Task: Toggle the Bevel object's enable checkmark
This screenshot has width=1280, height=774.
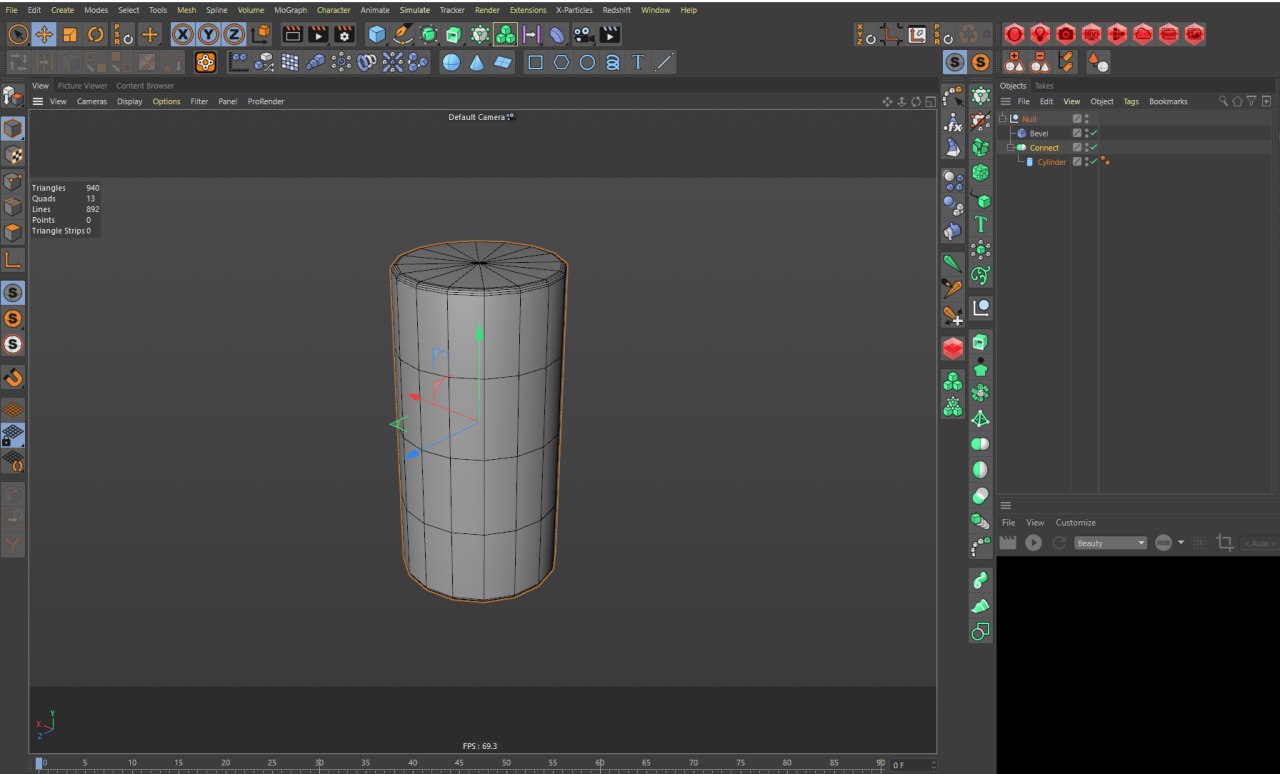Action: point(1094,133)
